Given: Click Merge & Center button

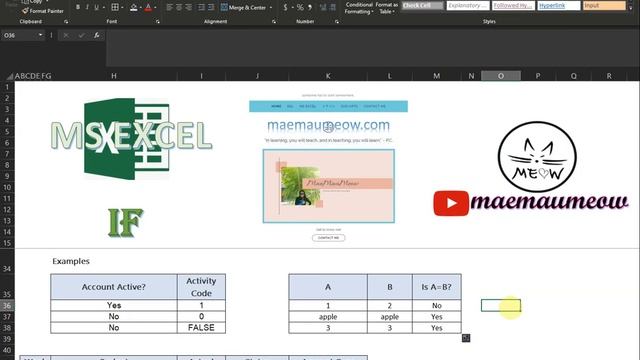Looking at the screenshot, I should (243, 7).
